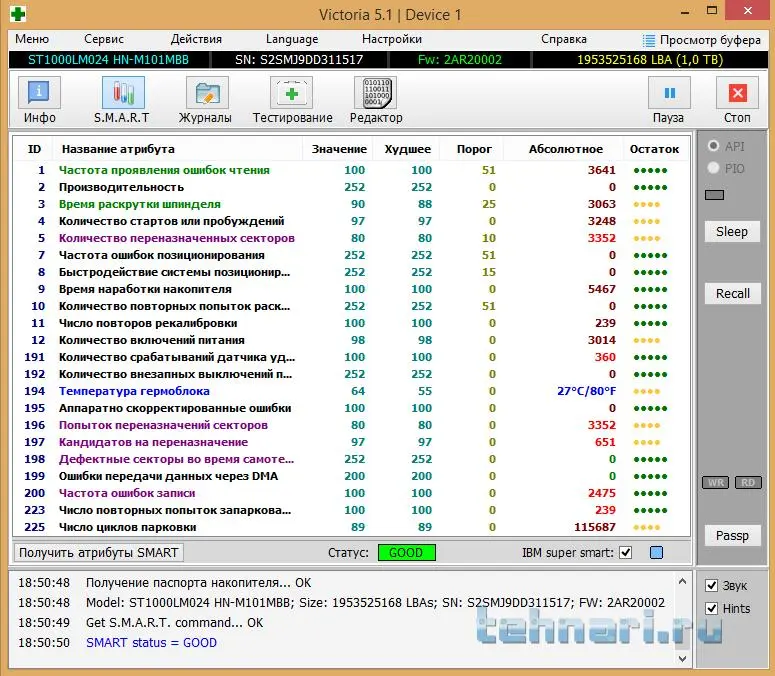Select the S.M.A.R.T toolbar icon
Screen dimensions: 775x676
(x=122, y=100)
